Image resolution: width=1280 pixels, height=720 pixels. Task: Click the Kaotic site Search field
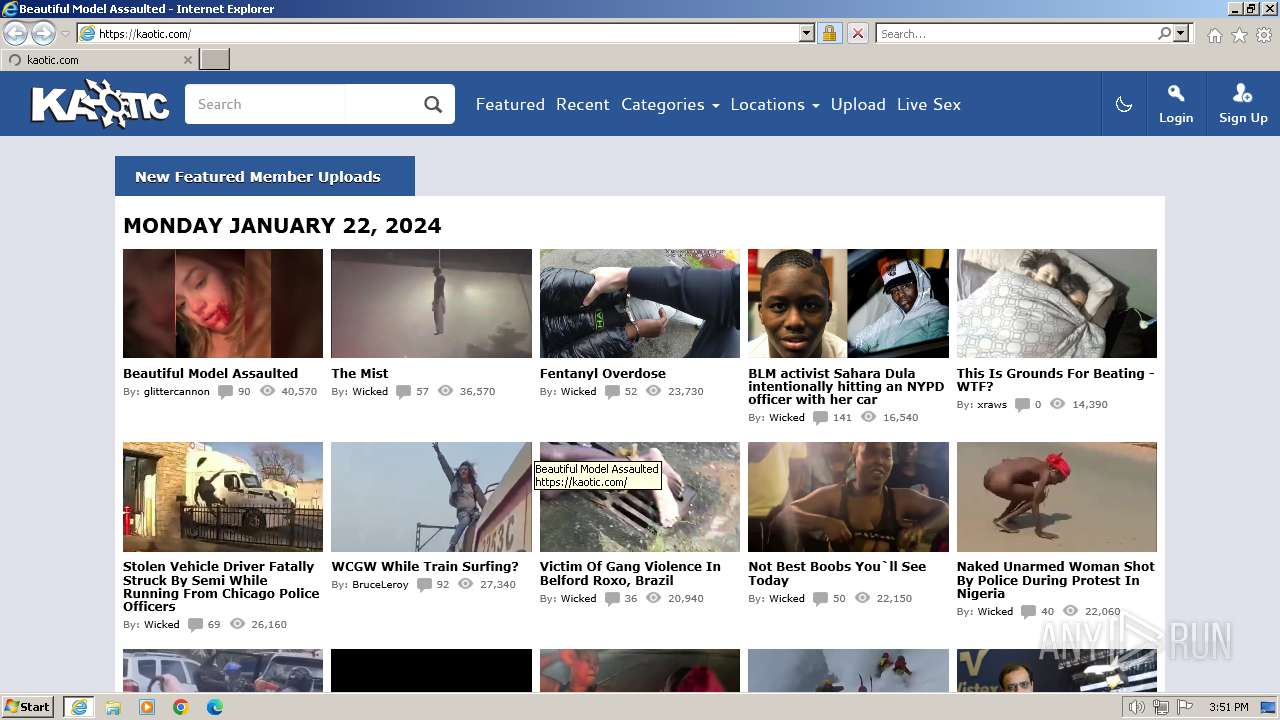(265, 104)
